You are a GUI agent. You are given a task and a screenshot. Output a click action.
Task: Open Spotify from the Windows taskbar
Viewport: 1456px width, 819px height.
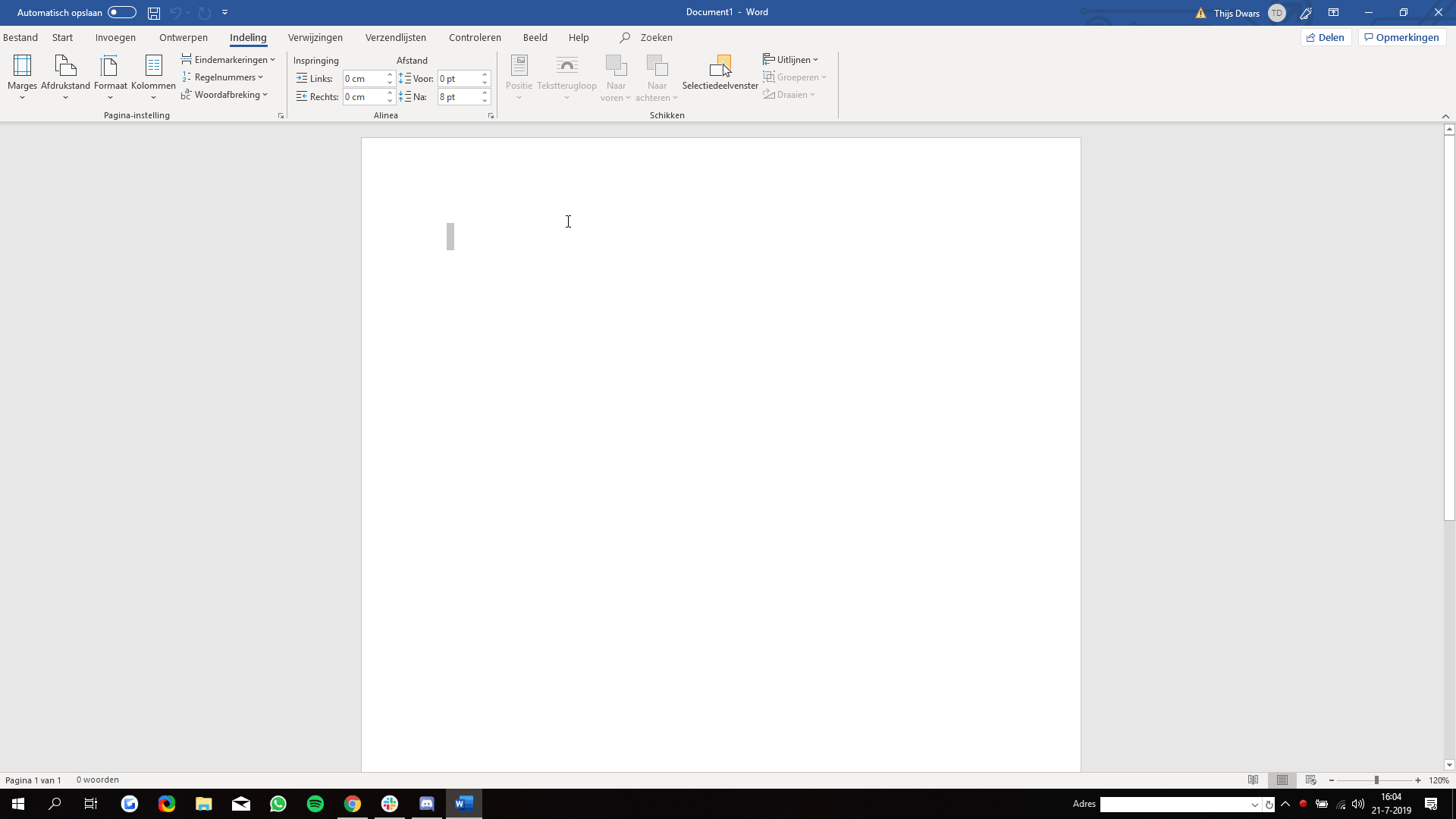pyautogui.click(x=315, y=804)
